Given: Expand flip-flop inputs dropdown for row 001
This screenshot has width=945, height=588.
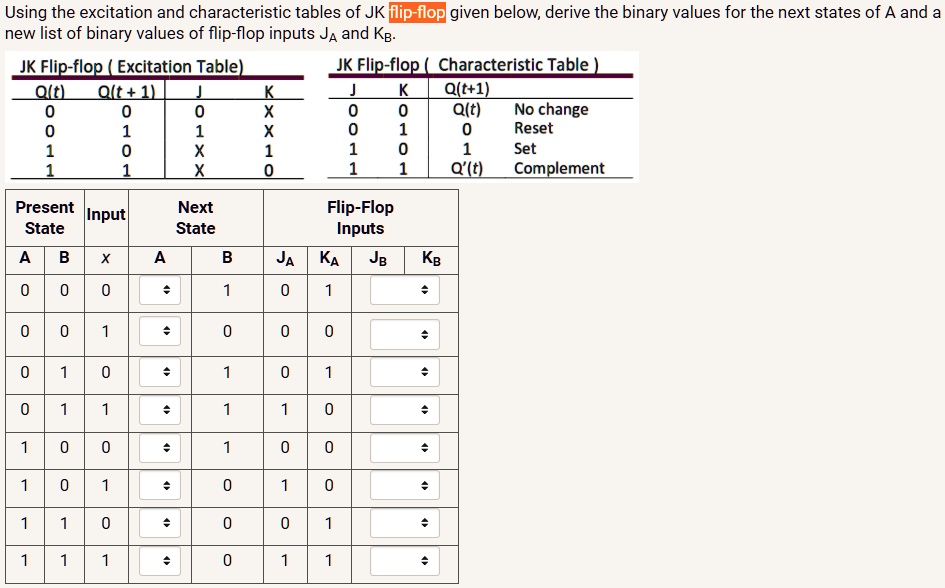Looking at the screenshot, I should 405,334.
